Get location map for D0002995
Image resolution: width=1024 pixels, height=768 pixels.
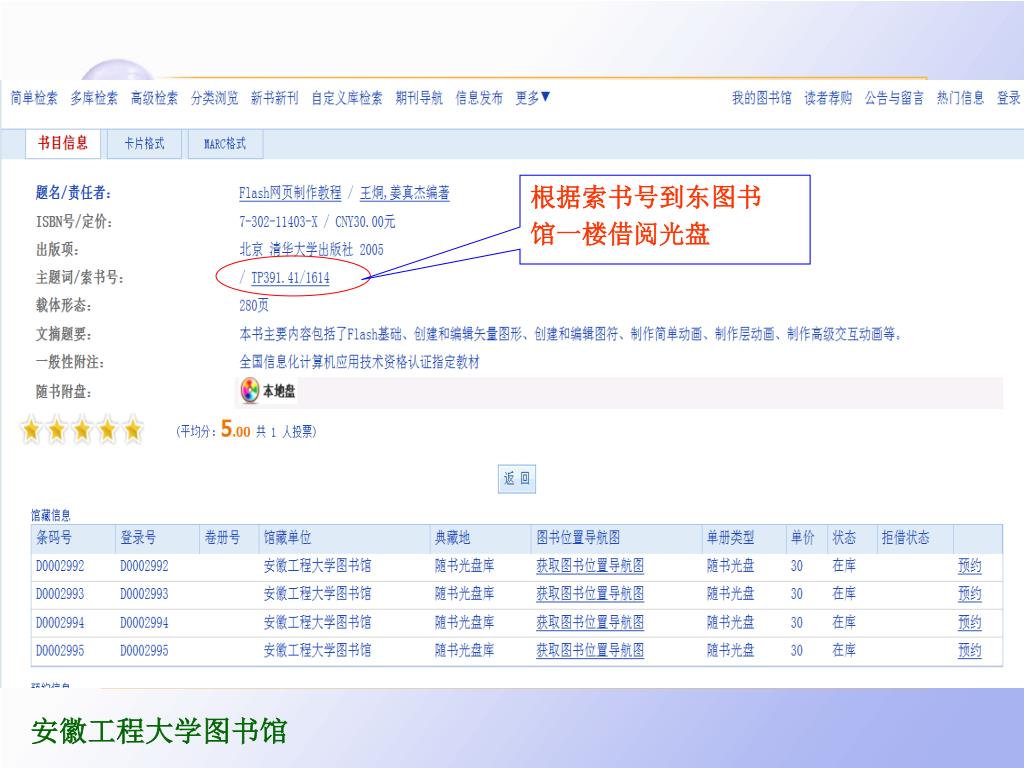click(590, 650)
